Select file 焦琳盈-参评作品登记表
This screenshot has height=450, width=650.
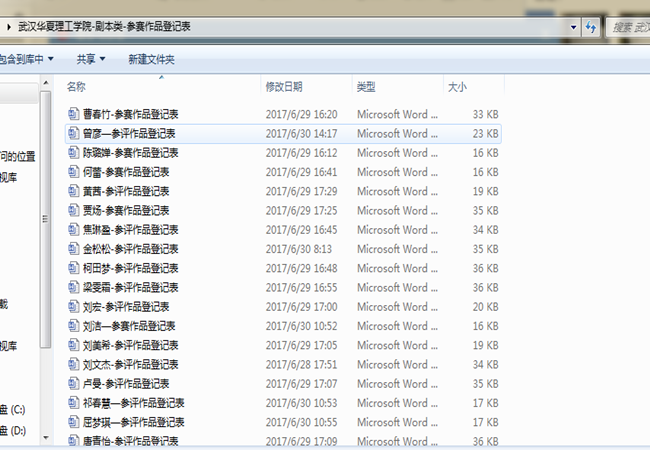pos(130,230)
